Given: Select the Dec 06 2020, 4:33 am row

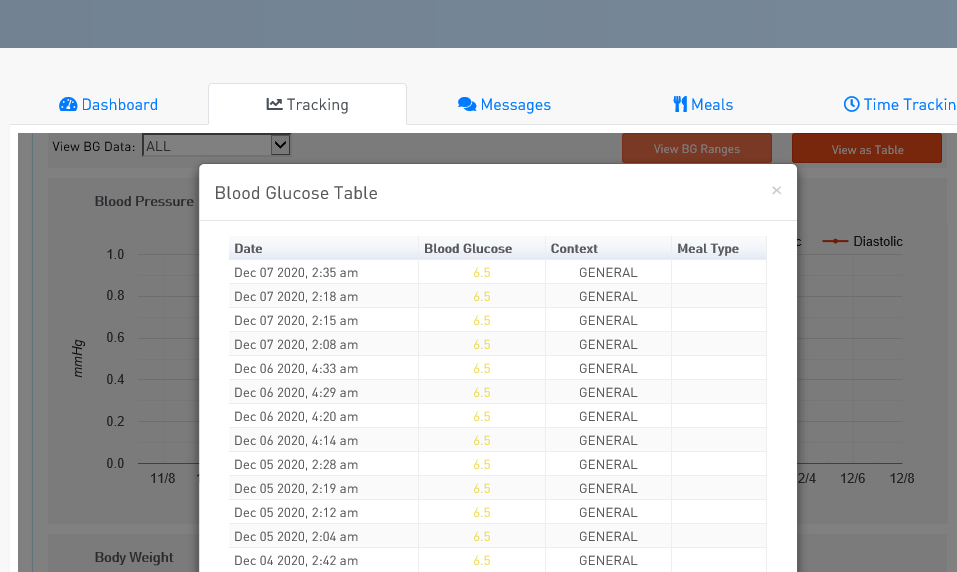Looking at the screenshot, I should [296, 368].
